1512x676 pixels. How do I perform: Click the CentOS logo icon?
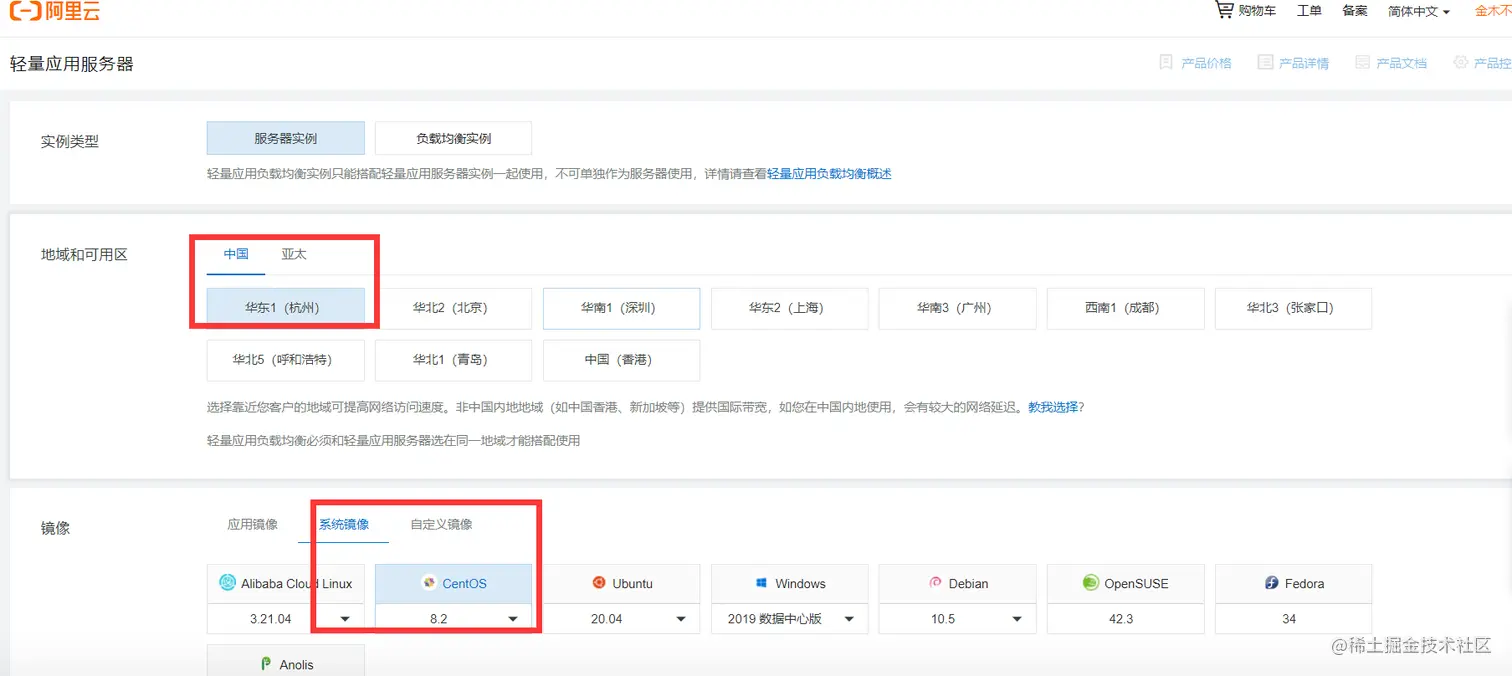point(429,583)
